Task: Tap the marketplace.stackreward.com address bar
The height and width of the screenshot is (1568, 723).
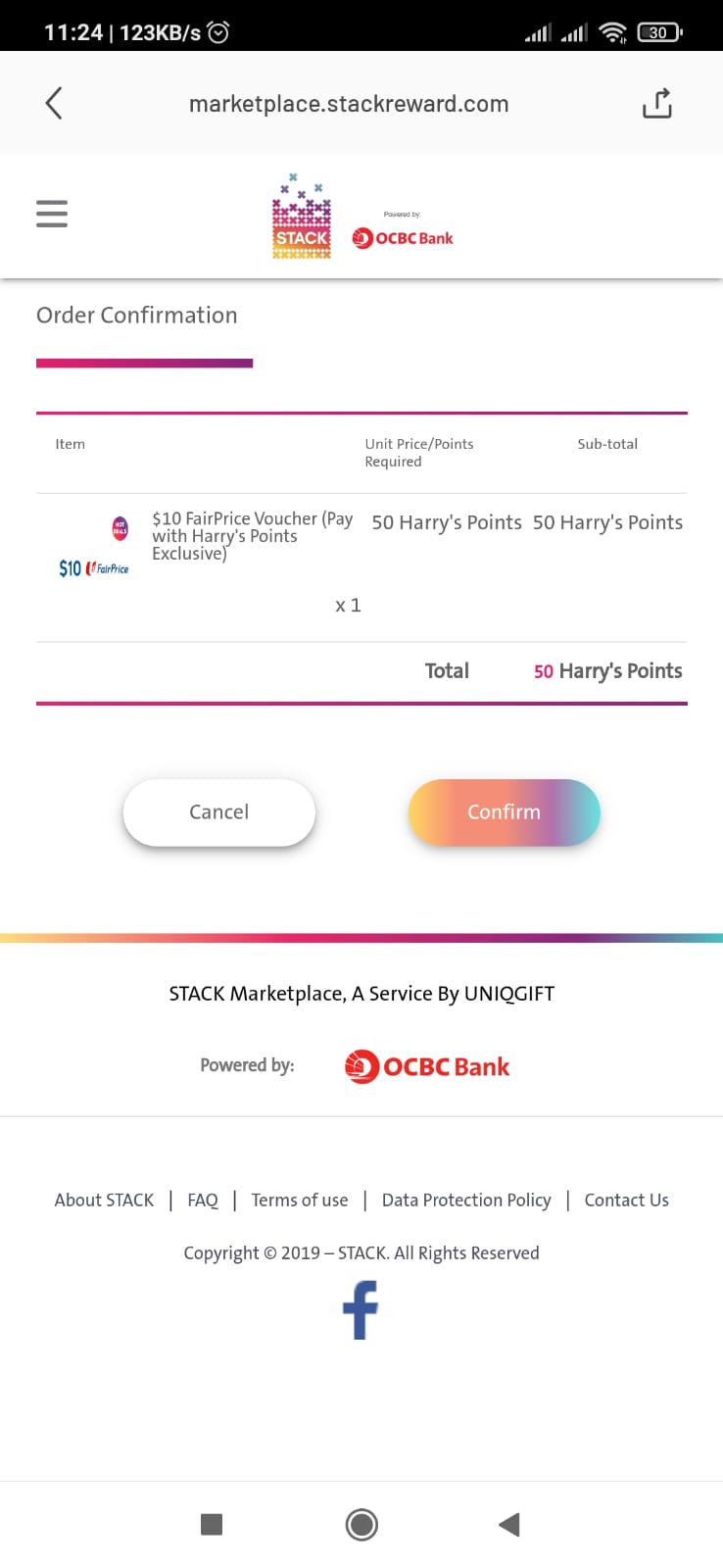Action: (x=349, y=104)
